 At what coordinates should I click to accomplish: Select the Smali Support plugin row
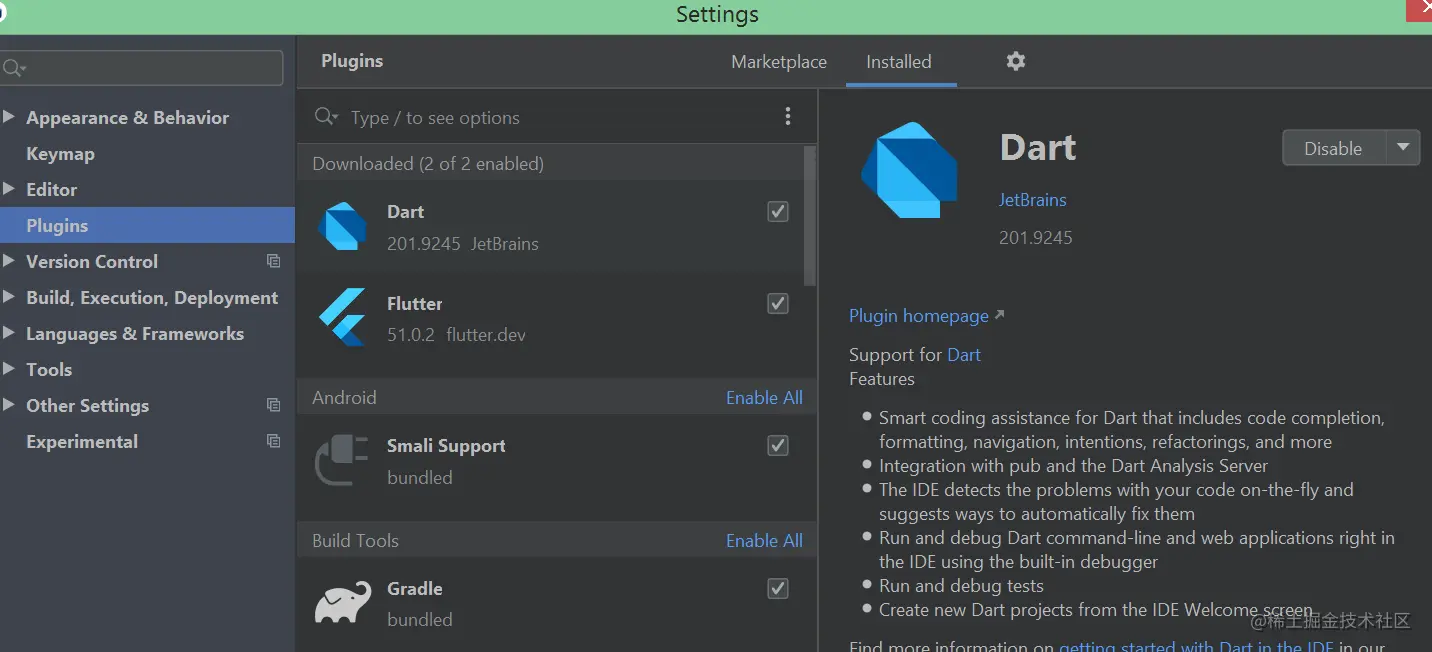556,462
